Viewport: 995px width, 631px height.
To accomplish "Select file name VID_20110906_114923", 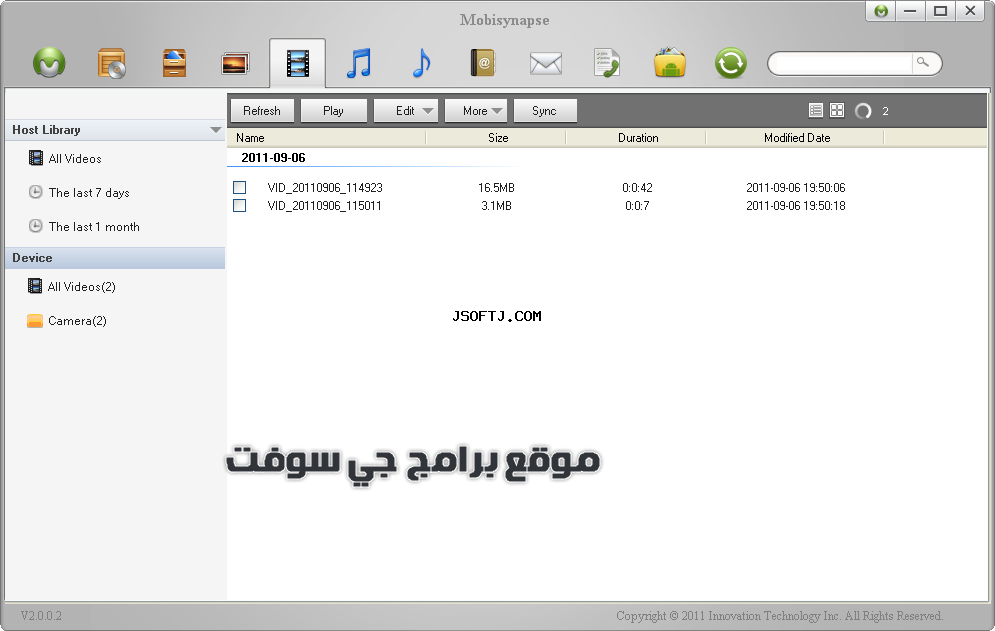I will [x=325, y=188].
